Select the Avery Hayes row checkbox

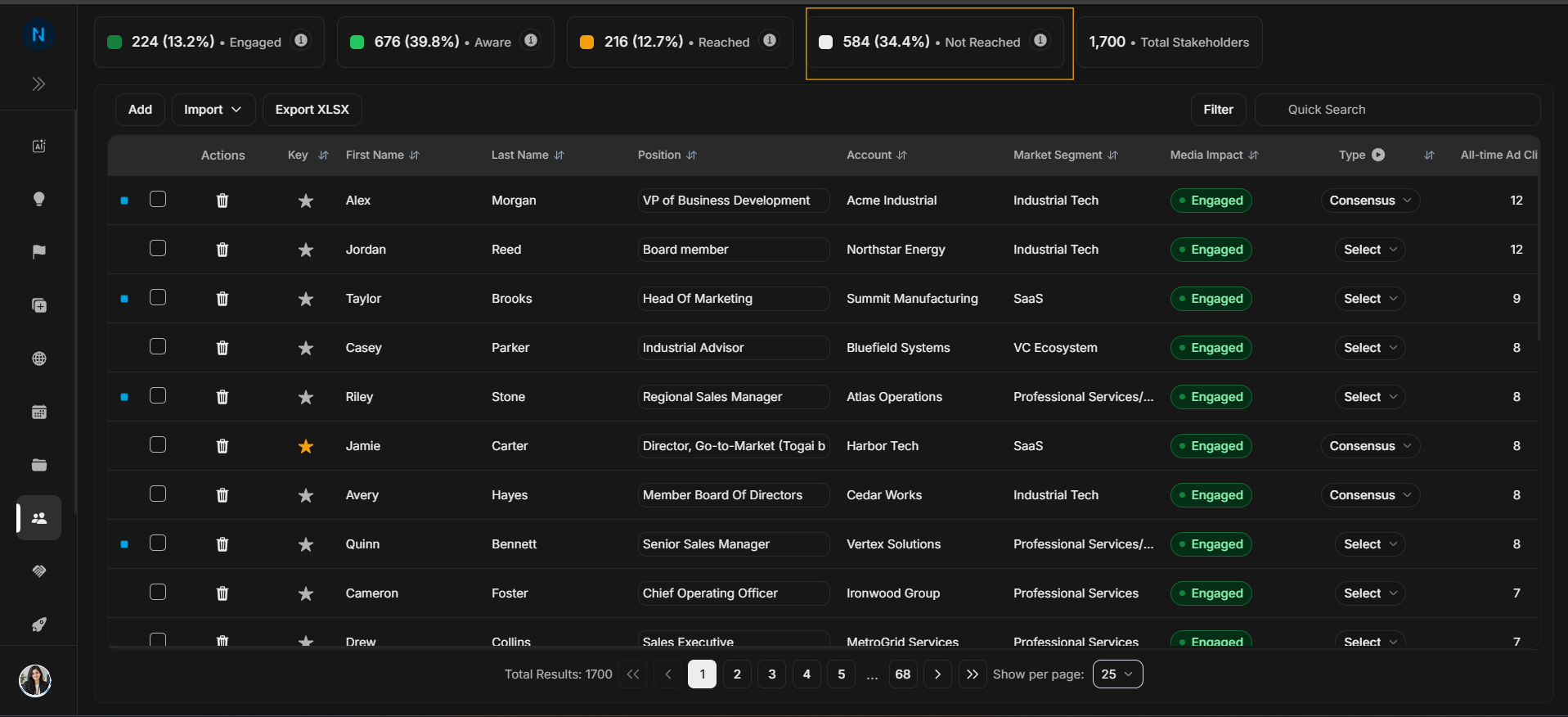158,494
